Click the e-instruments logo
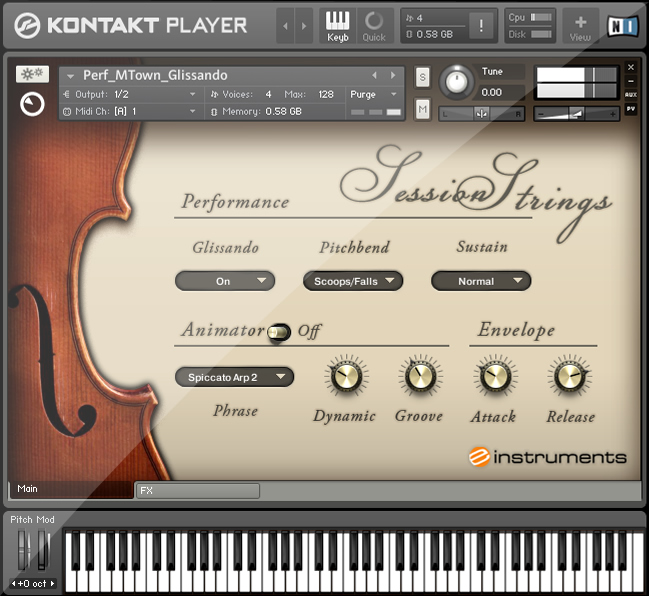This screenshot has width=649, height=596. click(548, 457)
